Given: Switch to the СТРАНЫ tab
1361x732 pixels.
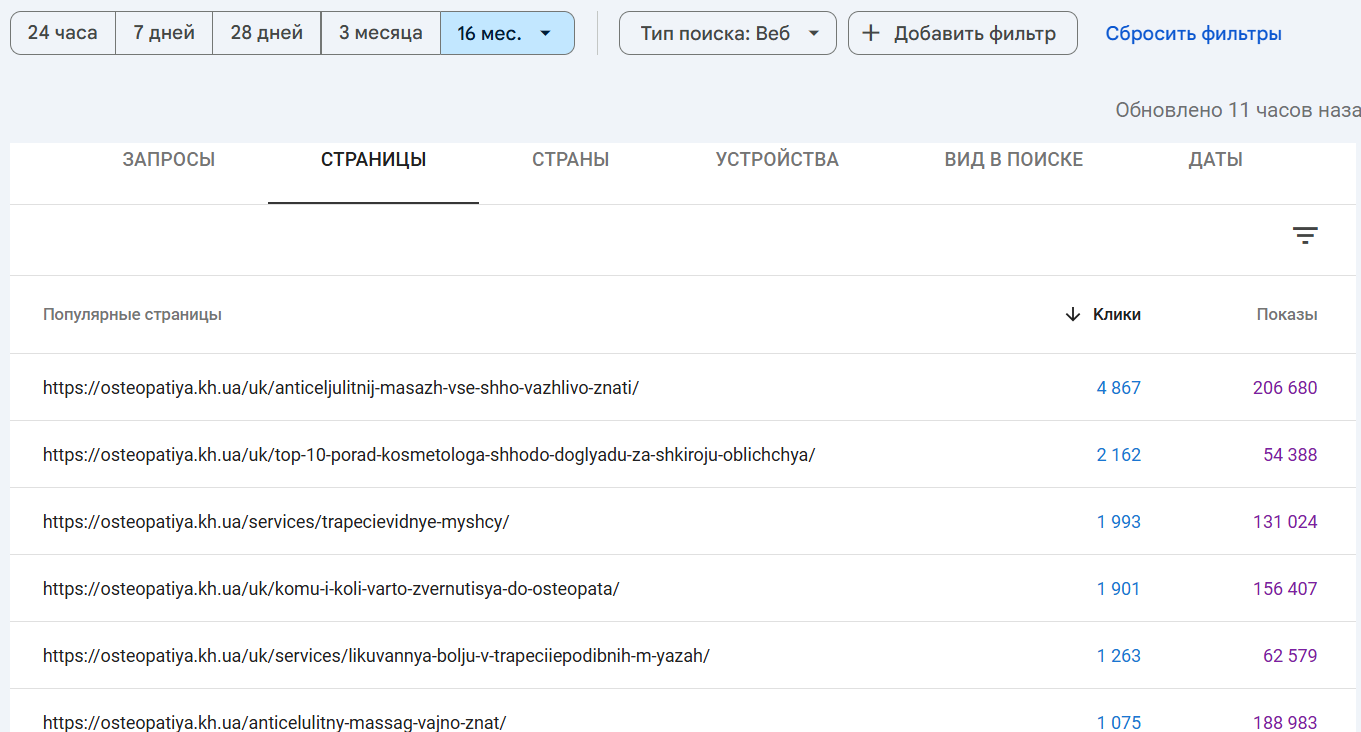Looking at the screenshot, I should tap(571, 160).
